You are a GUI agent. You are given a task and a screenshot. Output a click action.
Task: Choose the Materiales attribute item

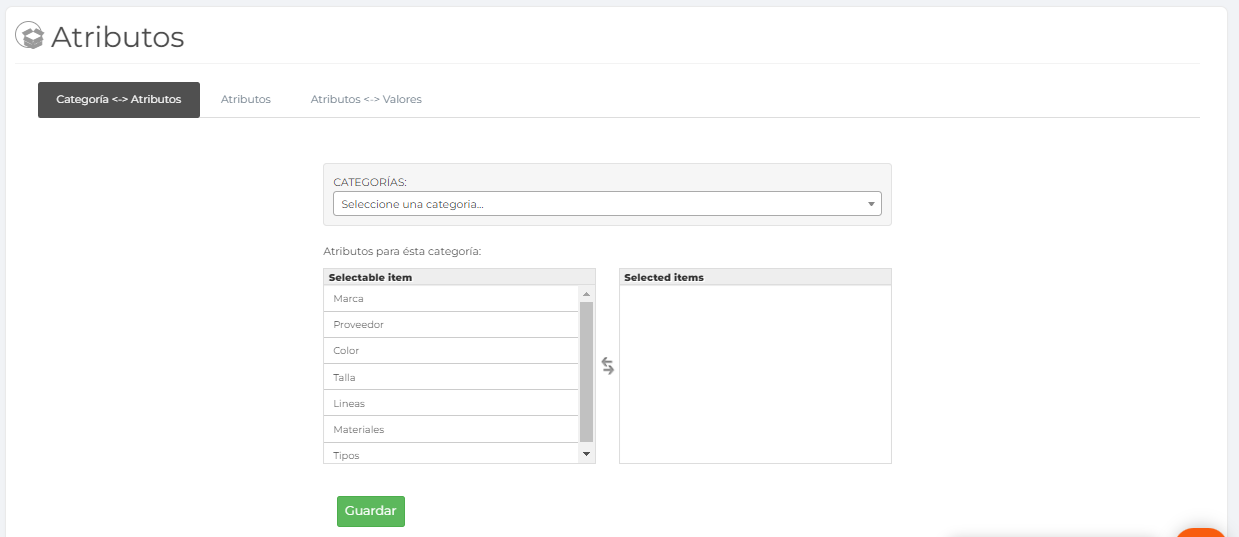[x=451, y=430]
